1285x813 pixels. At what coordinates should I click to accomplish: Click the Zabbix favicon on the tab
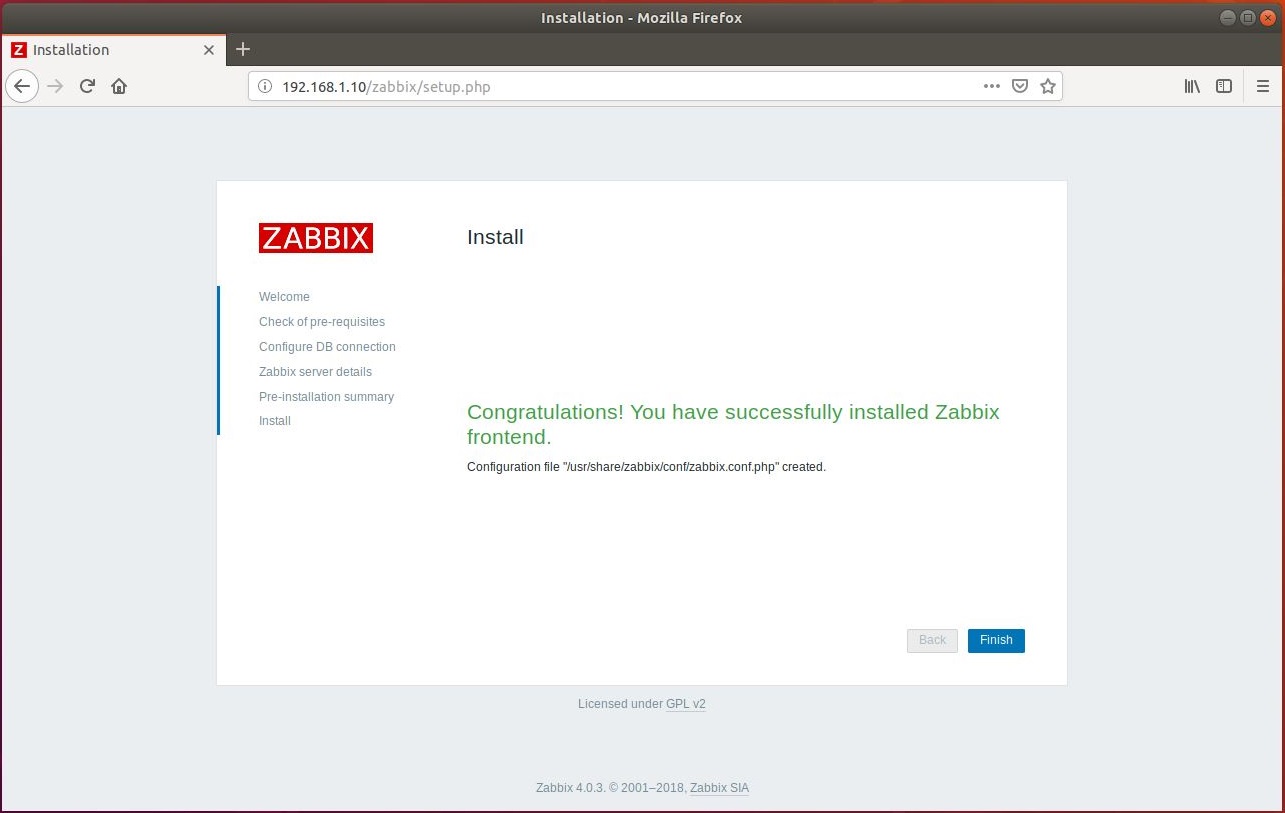tap(19, 50)
